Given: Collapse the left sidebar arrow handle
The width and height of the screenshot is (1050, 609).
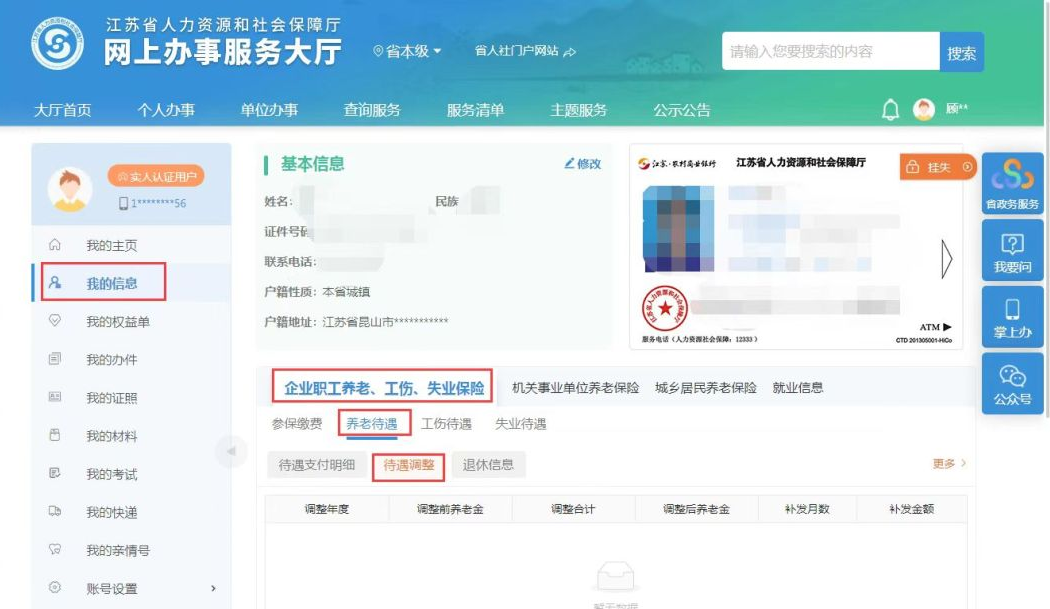Looking at the screenshot, I should pos(231,451).
